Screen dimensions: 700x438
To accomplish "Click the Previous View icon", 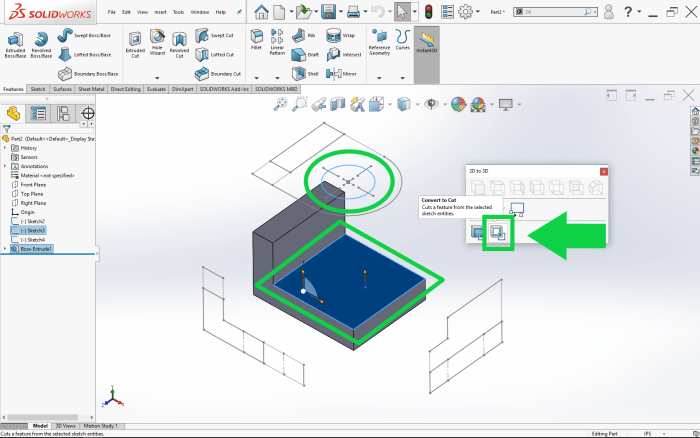I will 318,104.
